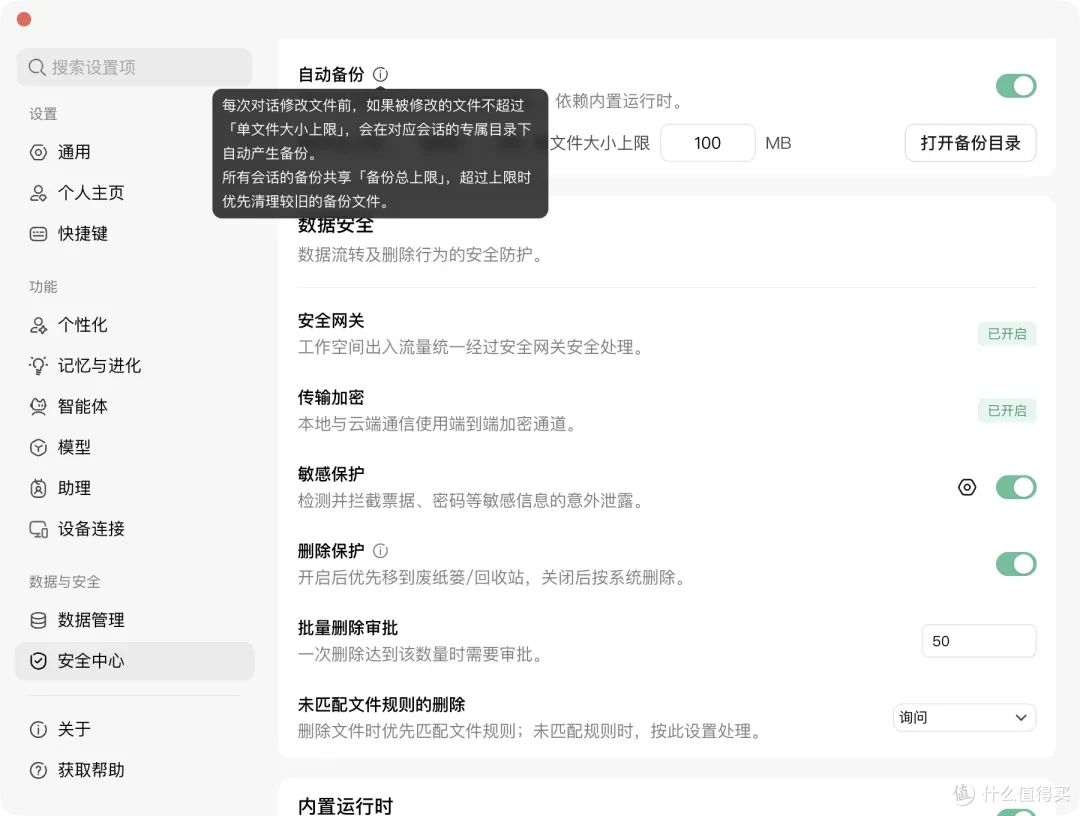The width and height of the screenshot is (1080, 816).
Task: Click the 模型 cube icon
Action: click(x=39, y=448)
